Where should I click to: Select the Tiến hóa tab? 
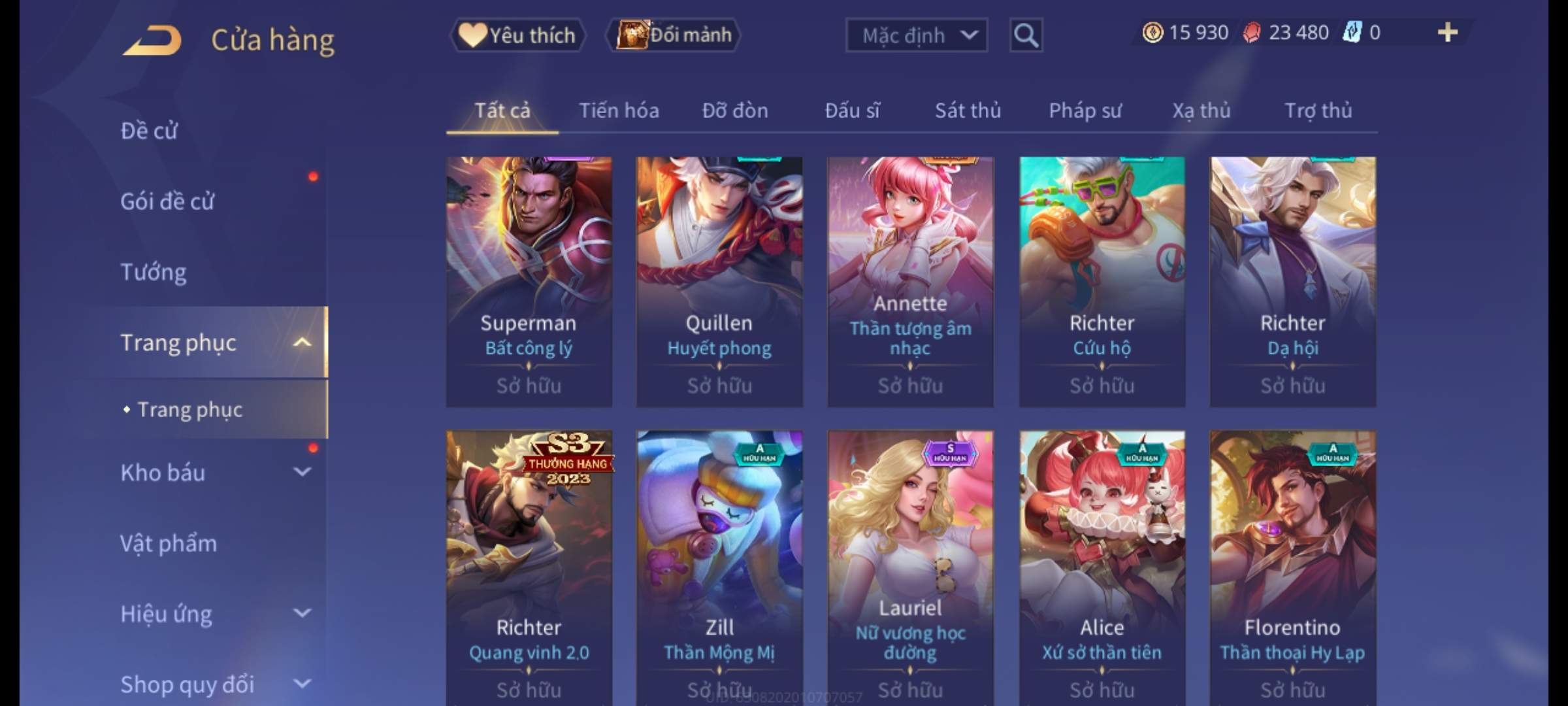619,110
